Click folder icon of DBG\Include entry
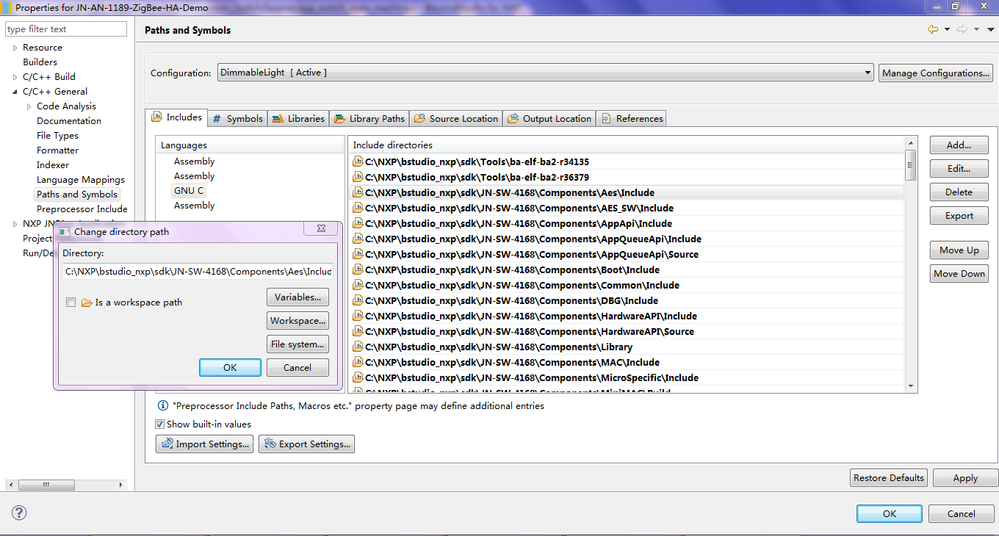Image resolution: width=999 pixels, height=536 pixels. [x=358, y=300]
